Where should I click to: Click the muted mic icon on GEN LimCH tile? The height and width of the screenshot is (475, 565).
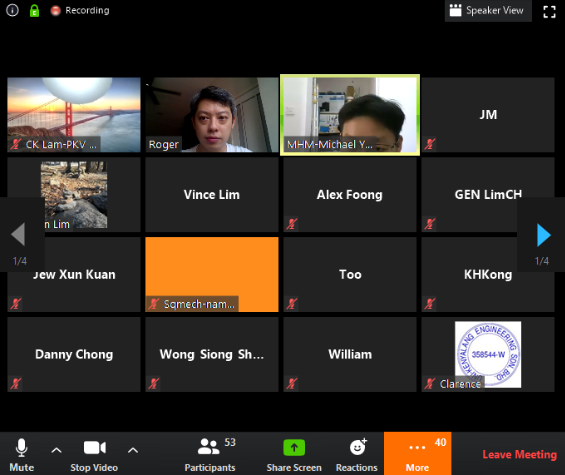(429, 224)
